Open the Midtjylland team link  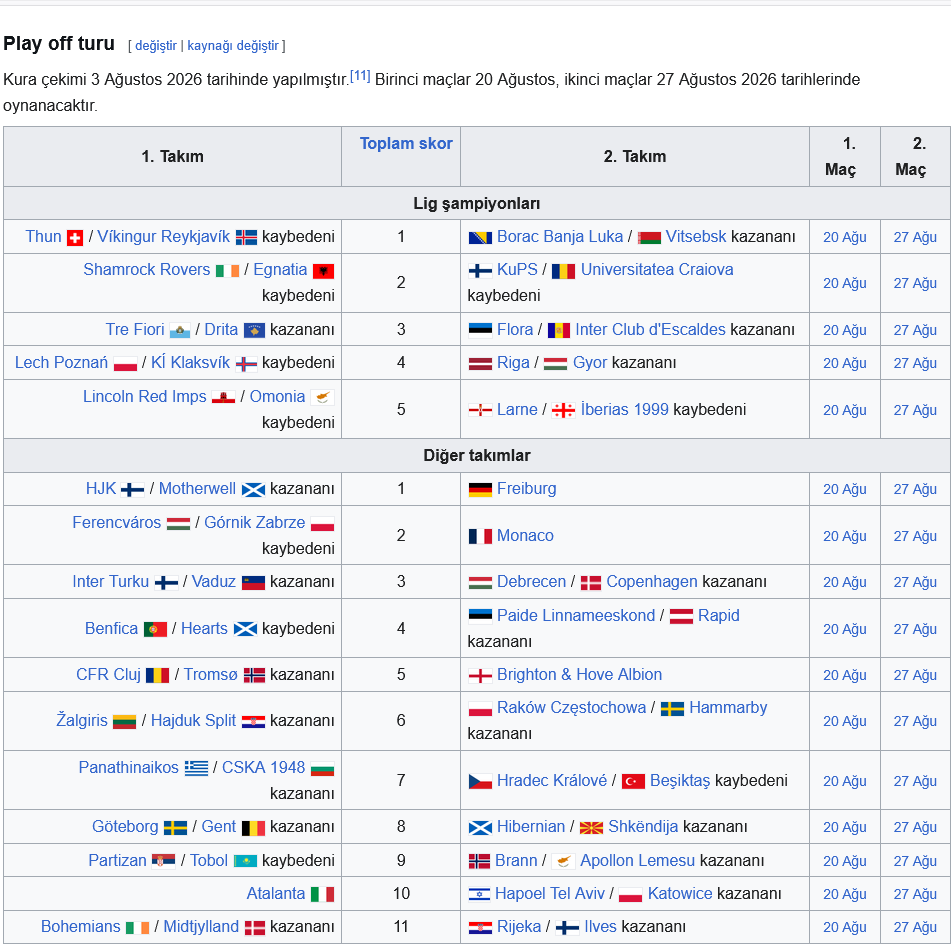[x=201, y=926]
